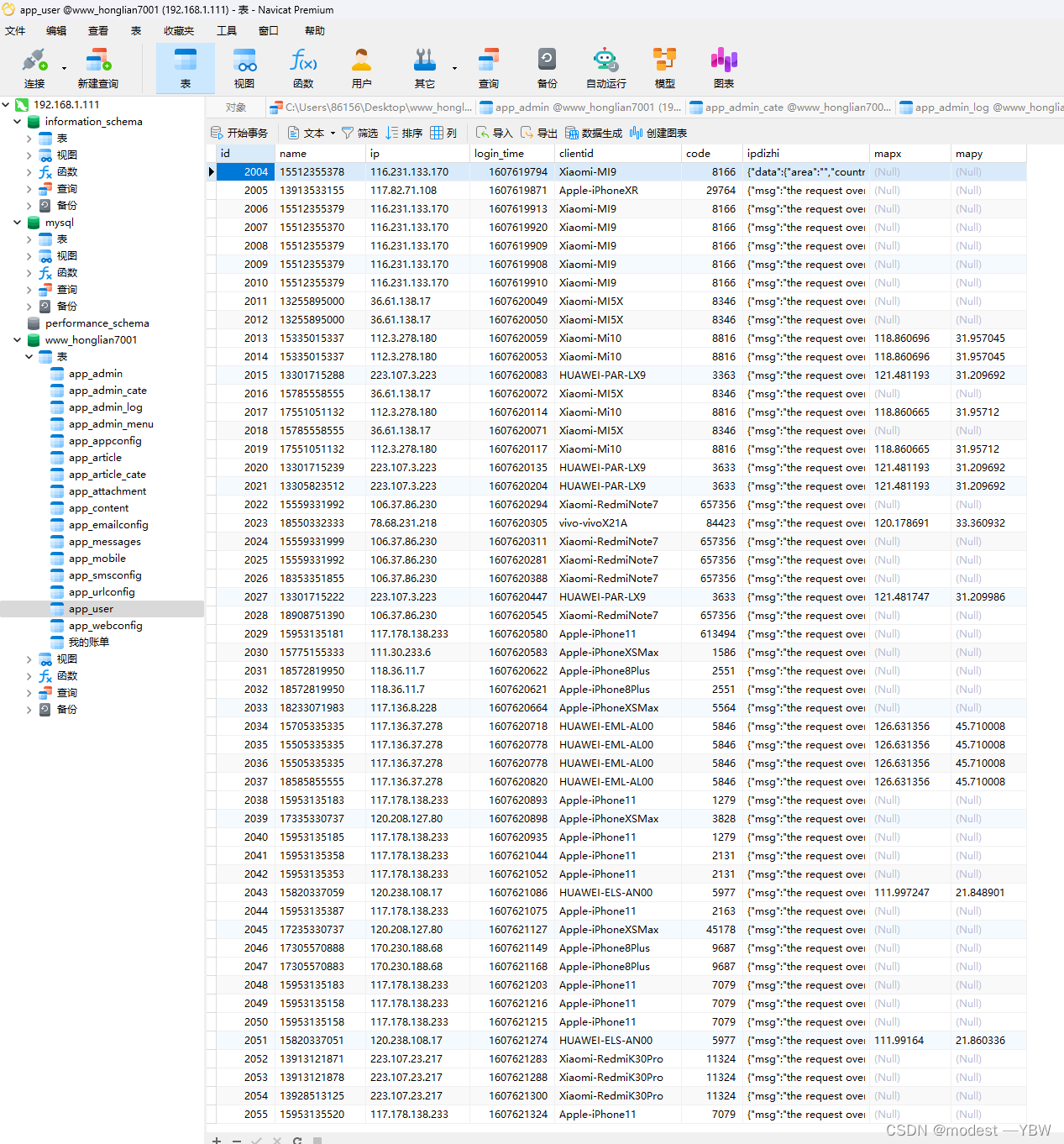The image size is (1064, 1144).
Task: Click code cell 29764
Action: click(712, 191)
